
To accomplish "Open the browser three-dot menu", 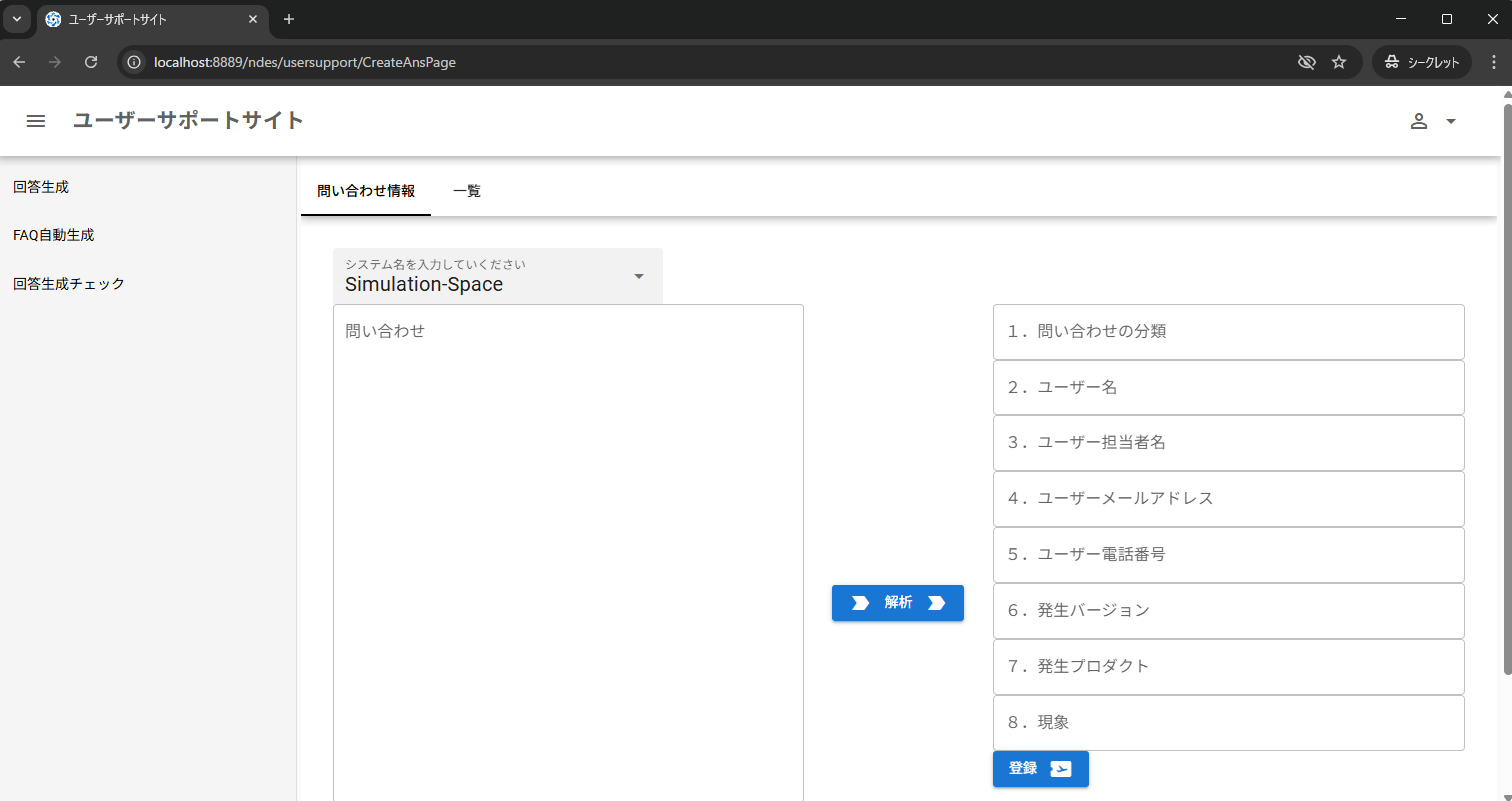I will [x=1493, y=62].
